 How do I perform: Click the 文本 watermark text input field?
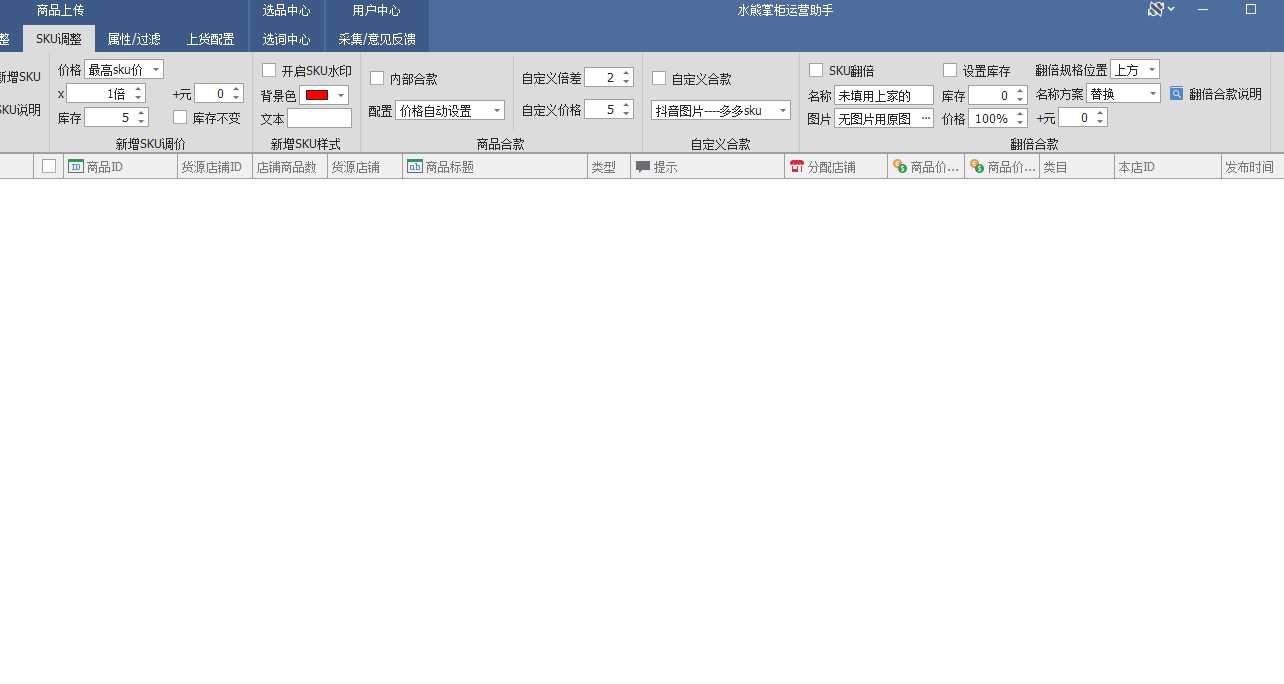coord(319,118)
